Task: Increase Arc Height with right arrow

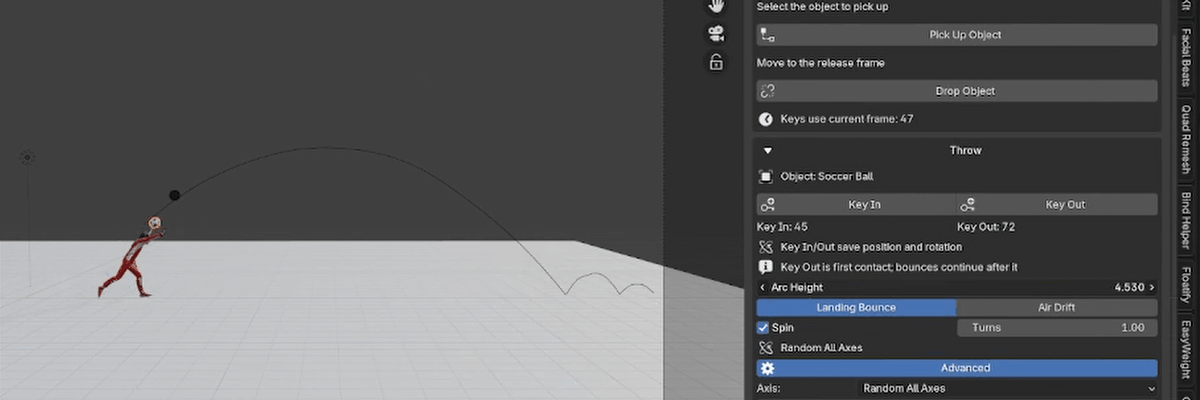Action: coord(1151,288)
